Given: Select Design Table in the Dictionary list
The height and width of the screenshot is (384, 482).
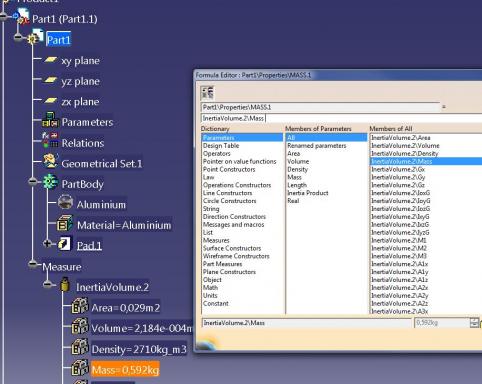Looking at the screenshot, I should [x=221, y=146].
